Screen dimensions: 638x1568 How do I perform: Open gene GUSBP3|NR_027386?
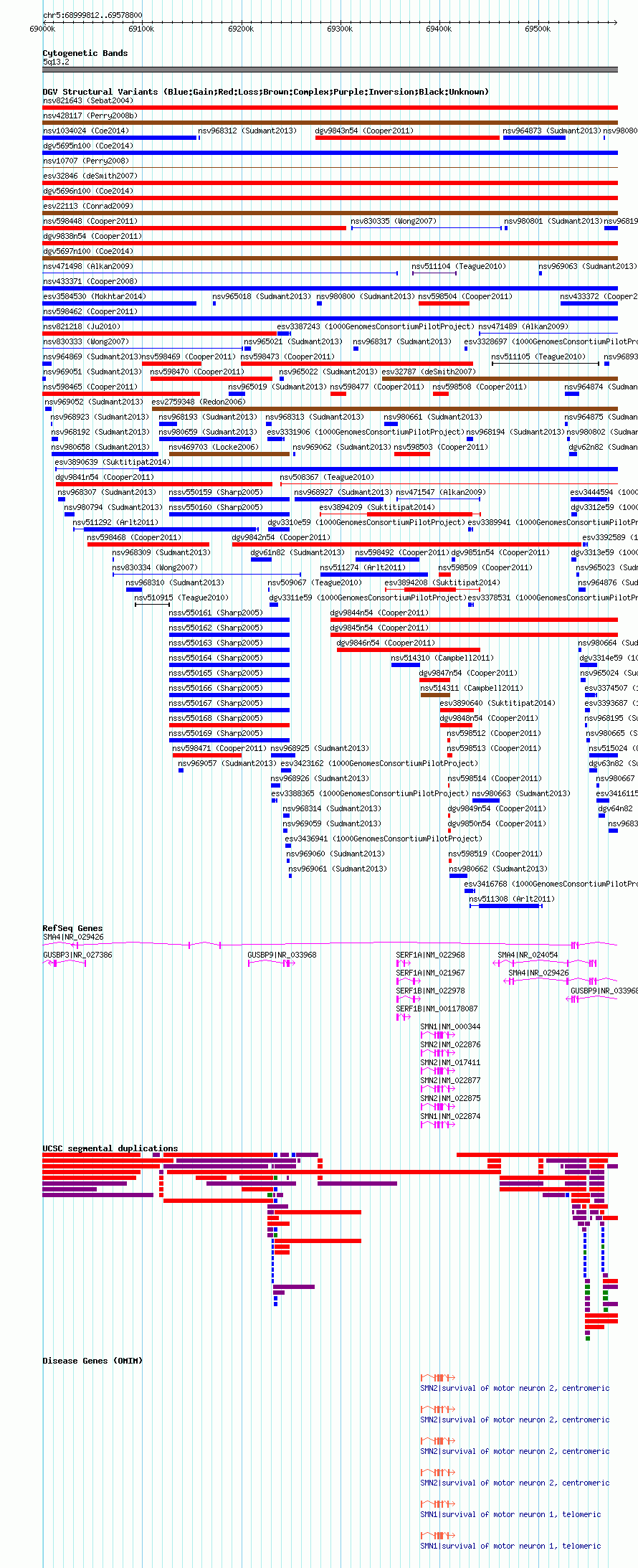pos(77,955)
